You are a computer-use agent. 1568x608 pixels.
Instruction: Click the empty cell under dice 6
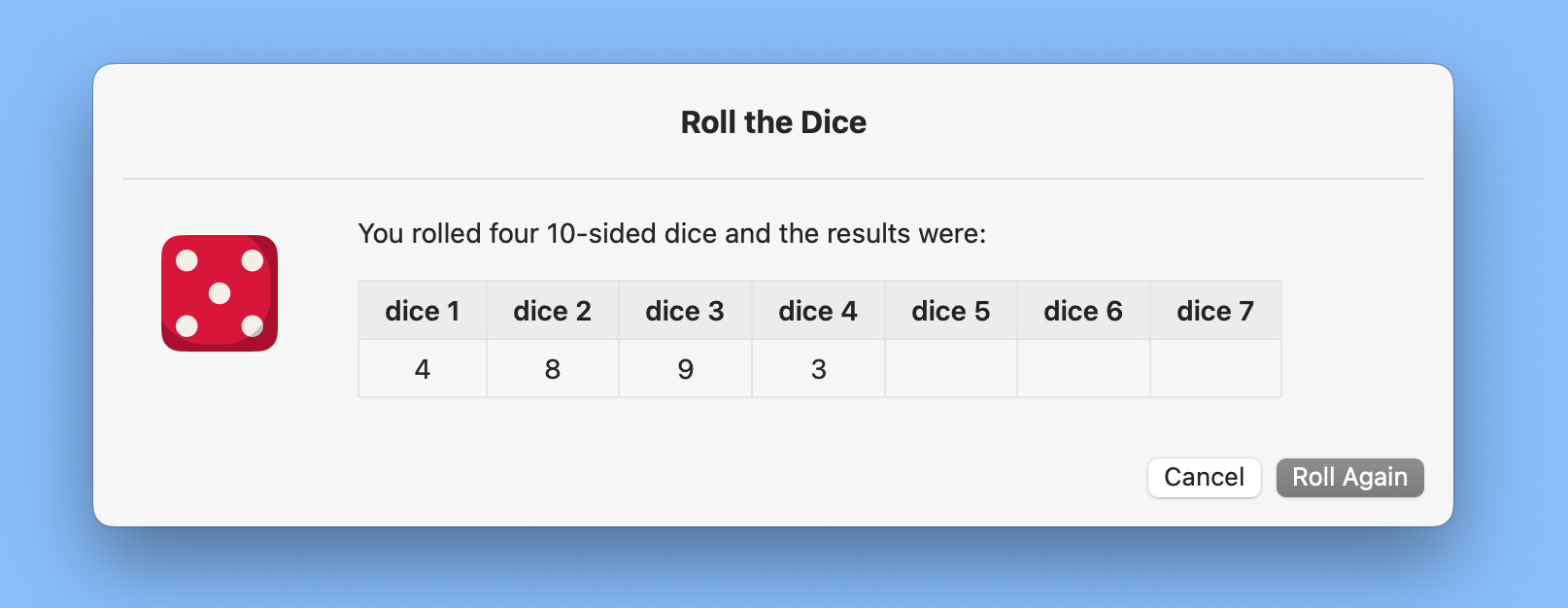pos(1083,369)
